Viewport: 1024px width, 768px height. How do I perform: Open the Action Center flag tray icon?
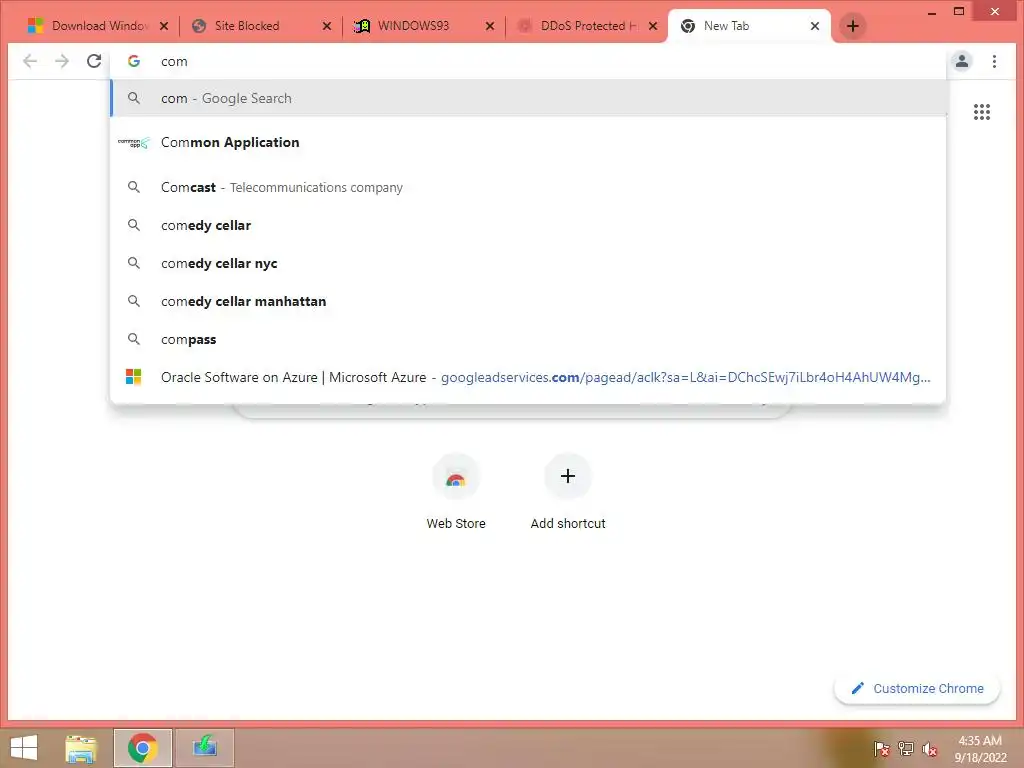881,749
